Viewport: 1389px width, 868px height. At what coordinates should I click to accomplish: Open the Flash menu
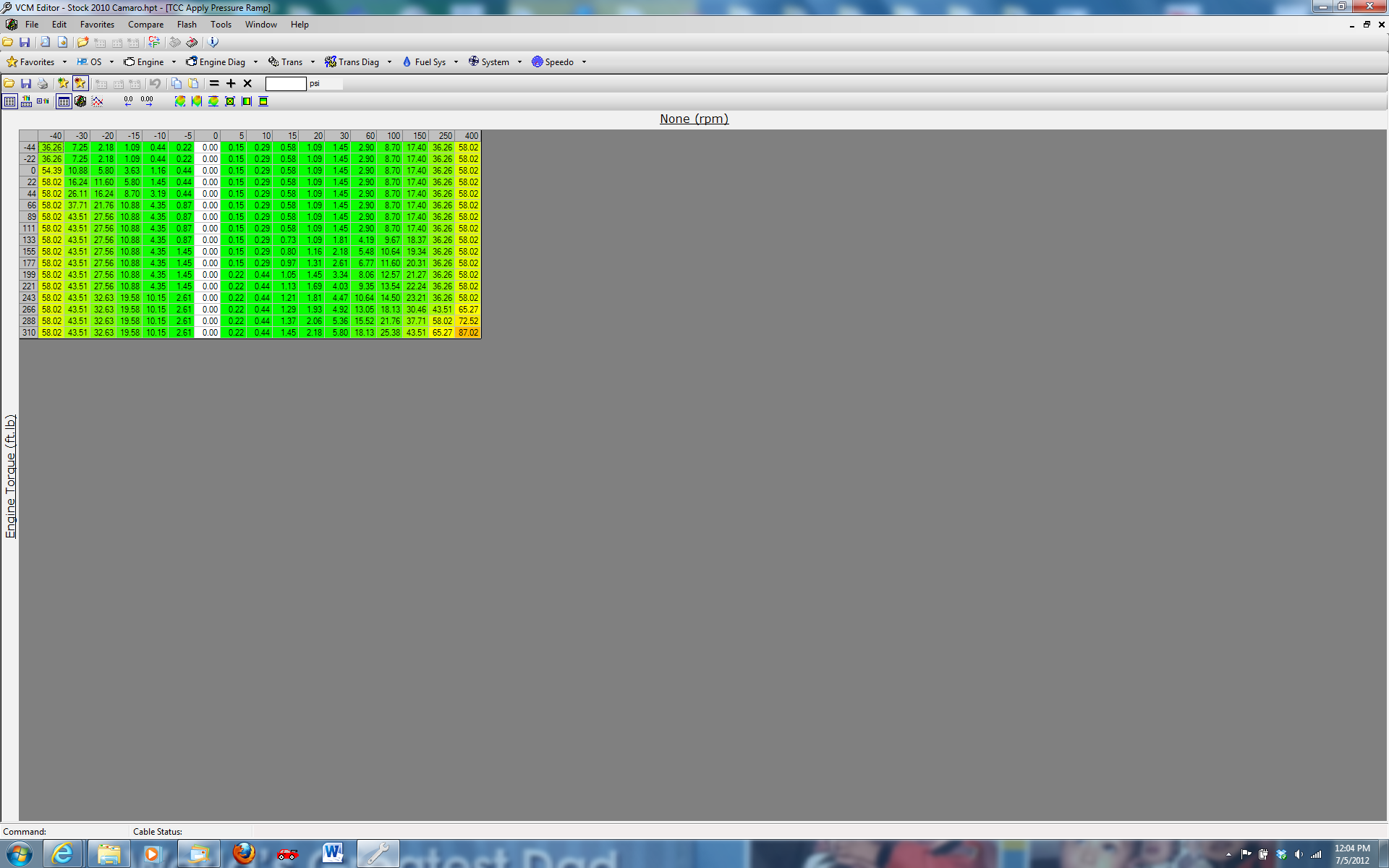pyautogui.click(x=187, y=25)
